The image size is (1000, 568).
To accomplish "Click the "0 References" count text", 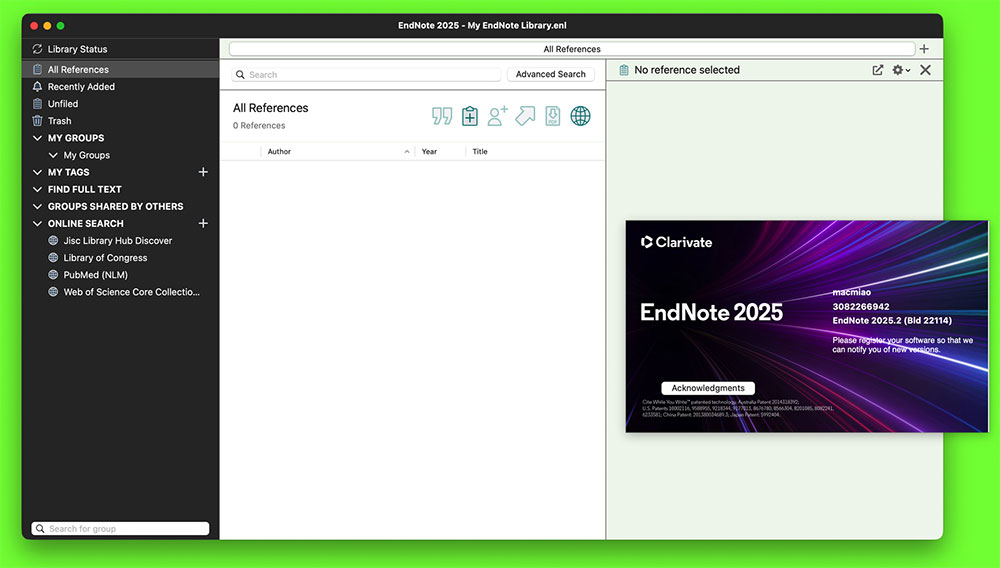I will [259, 126].
